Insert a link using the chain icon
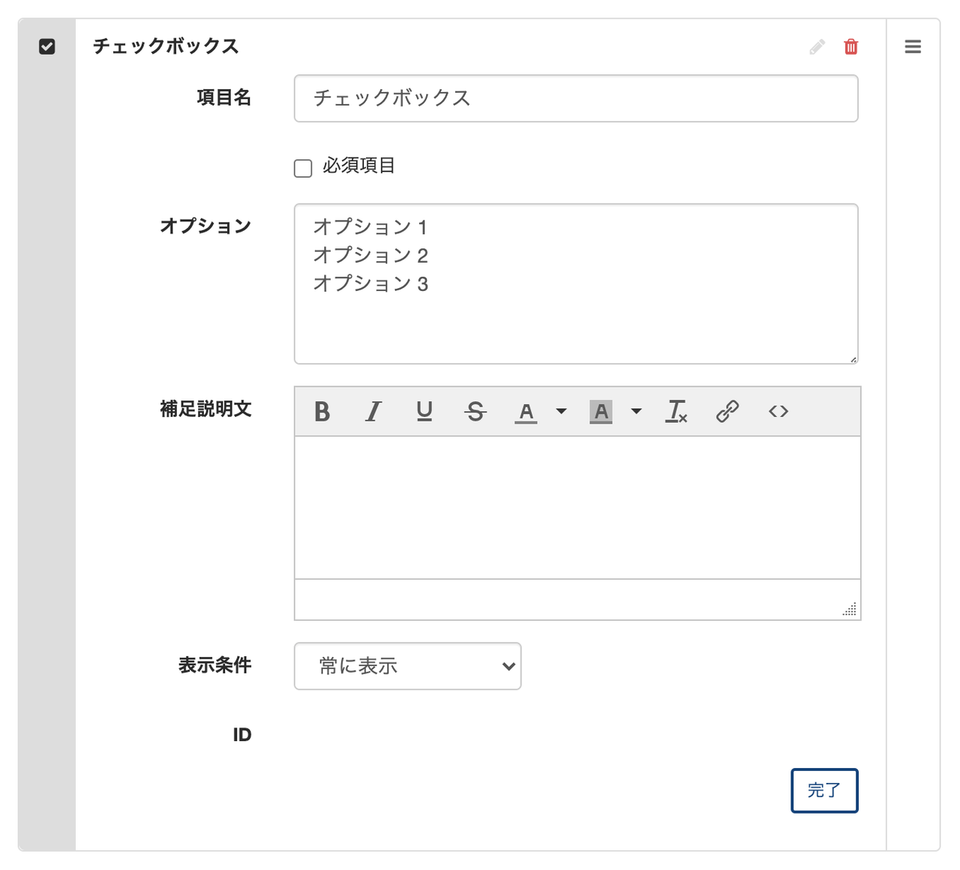The height and width of the screenshot is (870, 960). pos(727,411)
